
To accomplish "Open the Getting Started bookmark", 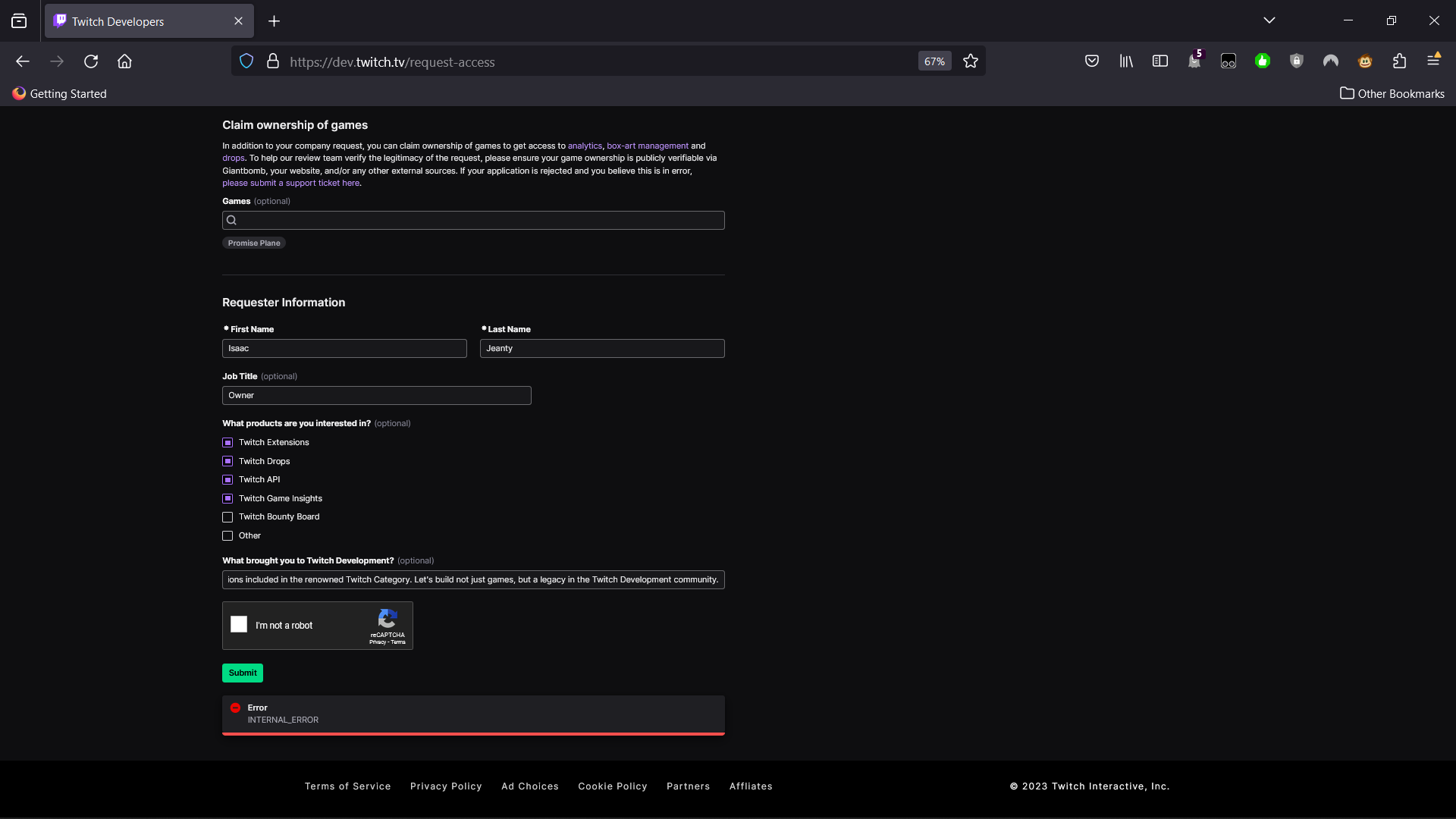I will pos(59,93).
